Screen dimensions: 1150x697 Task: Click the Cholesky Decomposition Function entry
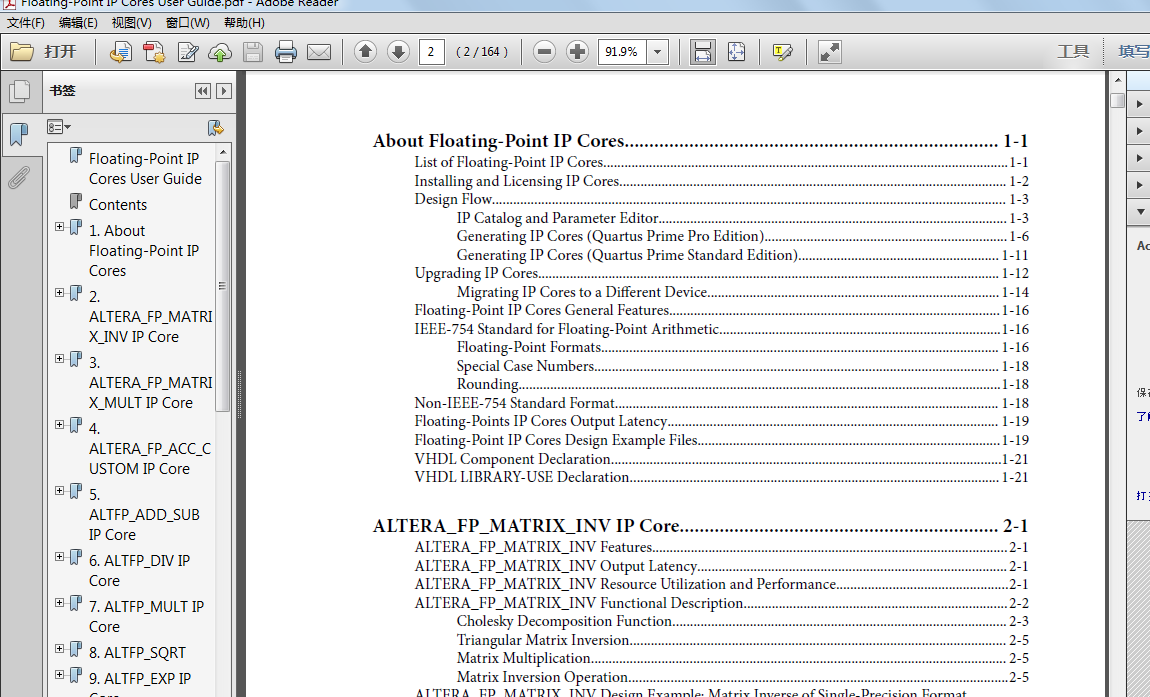(x=742, y=621)
